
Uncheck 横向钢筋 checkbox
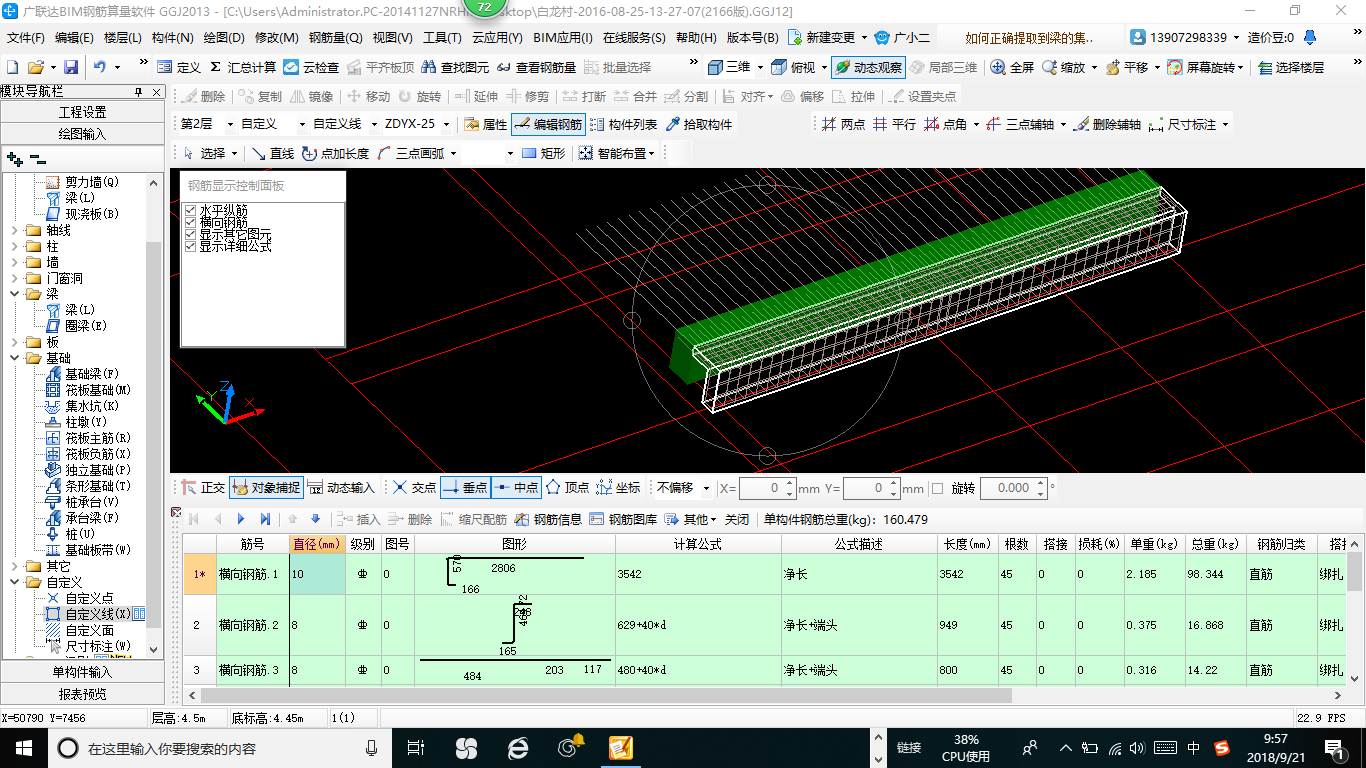click(191, 222)
